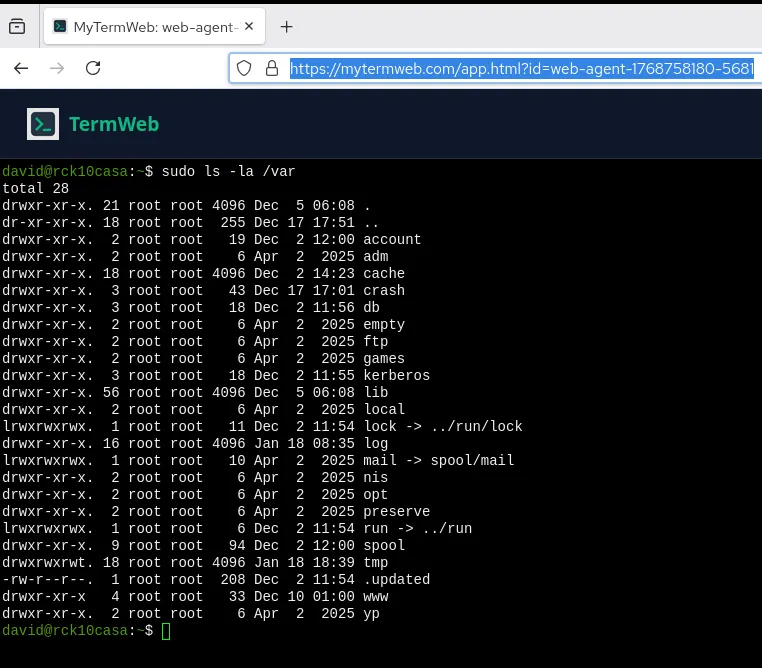The height and width of the screenshot is (668, 762).
Task: Click the 'kerberos' directory name
Action: point(397,376)
